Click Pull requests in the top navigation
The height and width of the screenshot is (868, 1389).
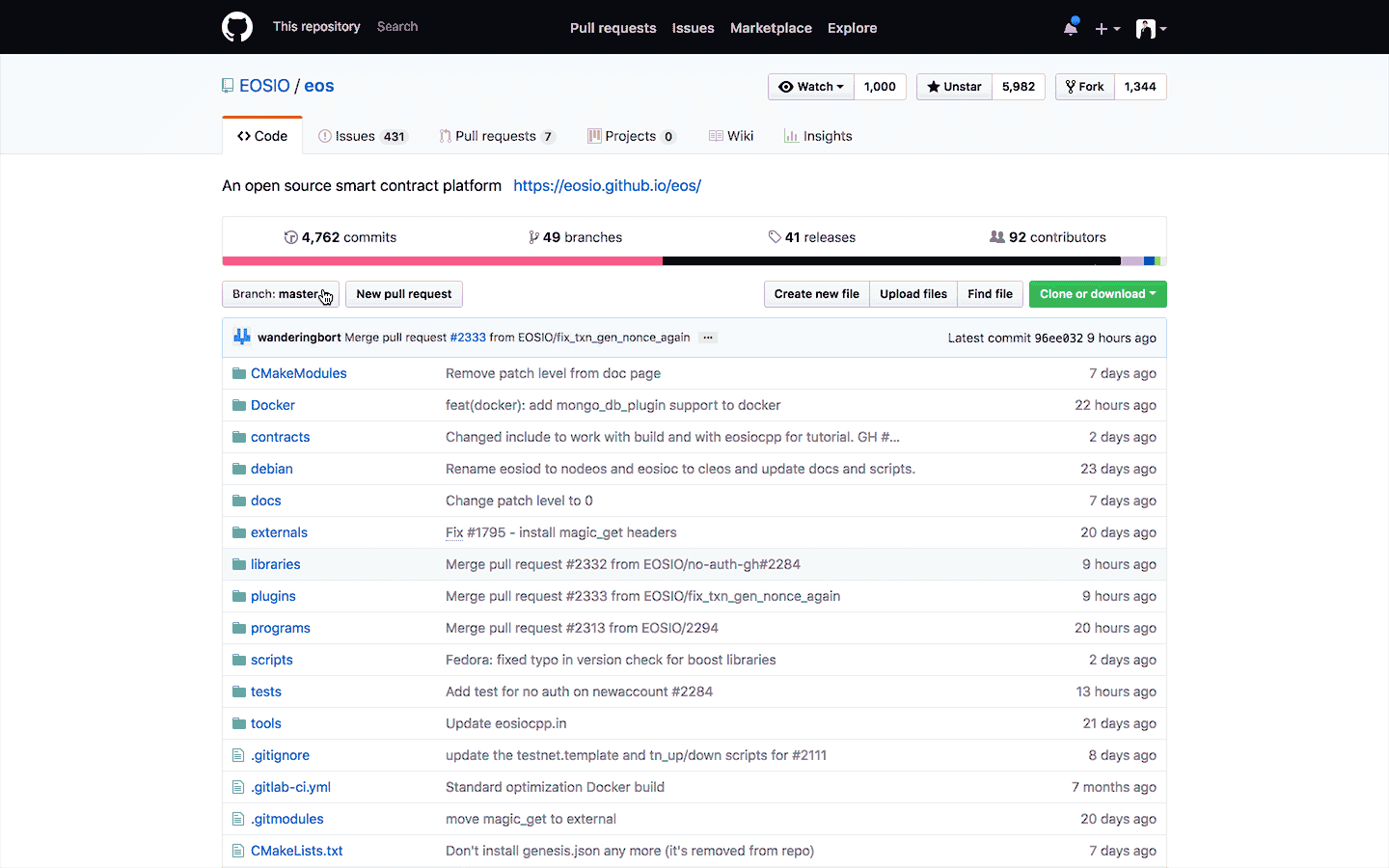click(613, 28)
